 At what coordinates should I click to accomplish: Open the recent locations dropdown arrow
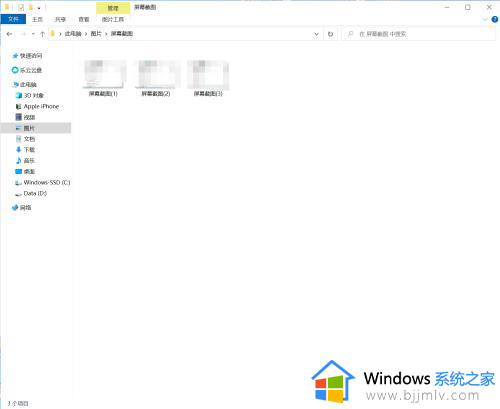(33, 34)
